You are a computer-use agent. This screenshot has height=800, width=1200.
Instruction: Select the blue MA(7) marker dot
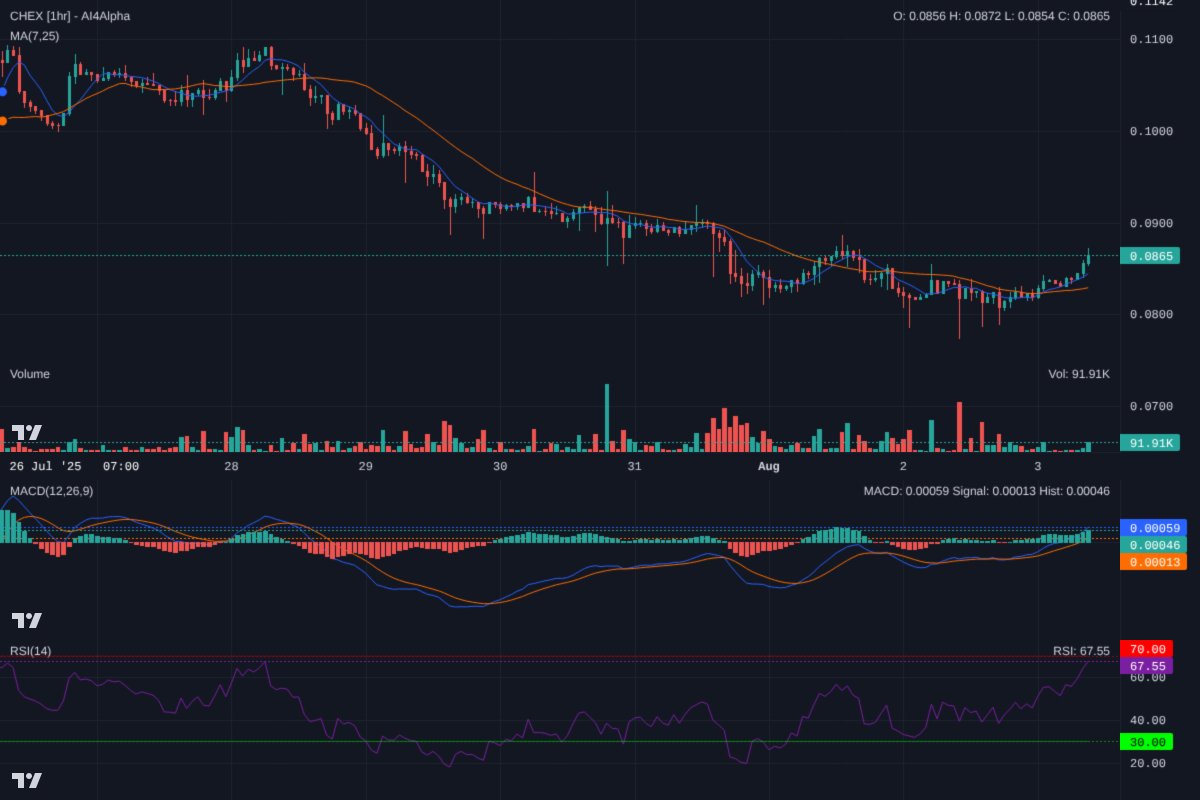(x=2, y=92)
